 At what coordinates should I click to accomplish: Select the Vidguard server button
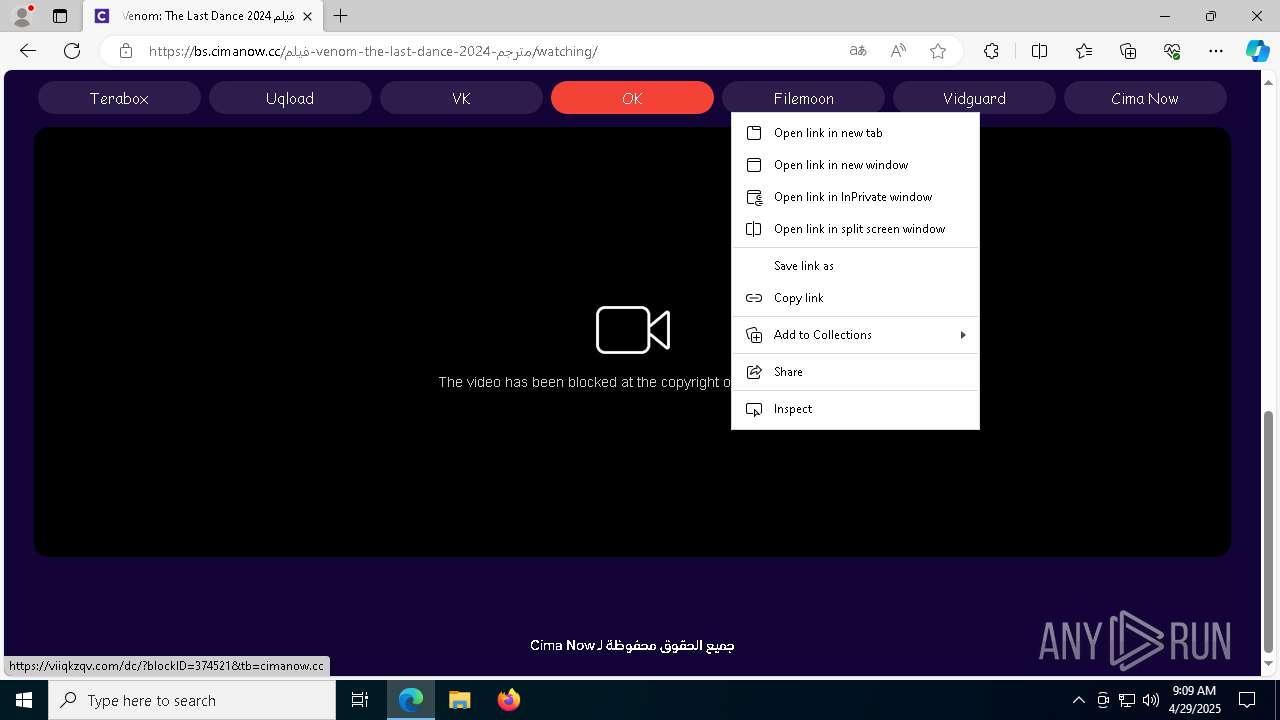[x=974, y=98]
